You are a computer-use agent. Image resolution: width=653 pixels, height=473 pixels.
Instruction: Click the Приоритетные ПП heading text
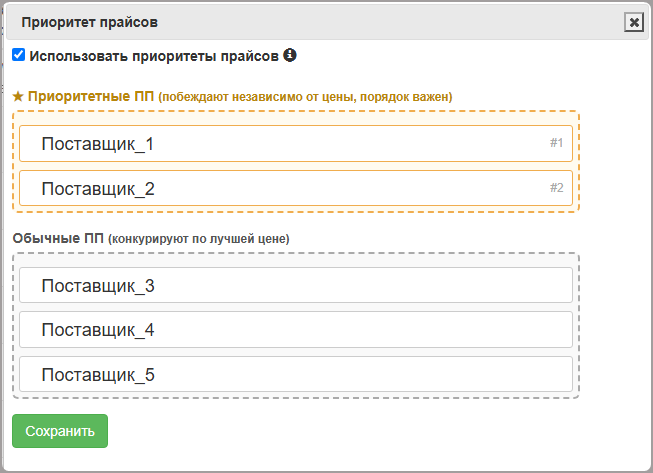click(x=91, y=96)
